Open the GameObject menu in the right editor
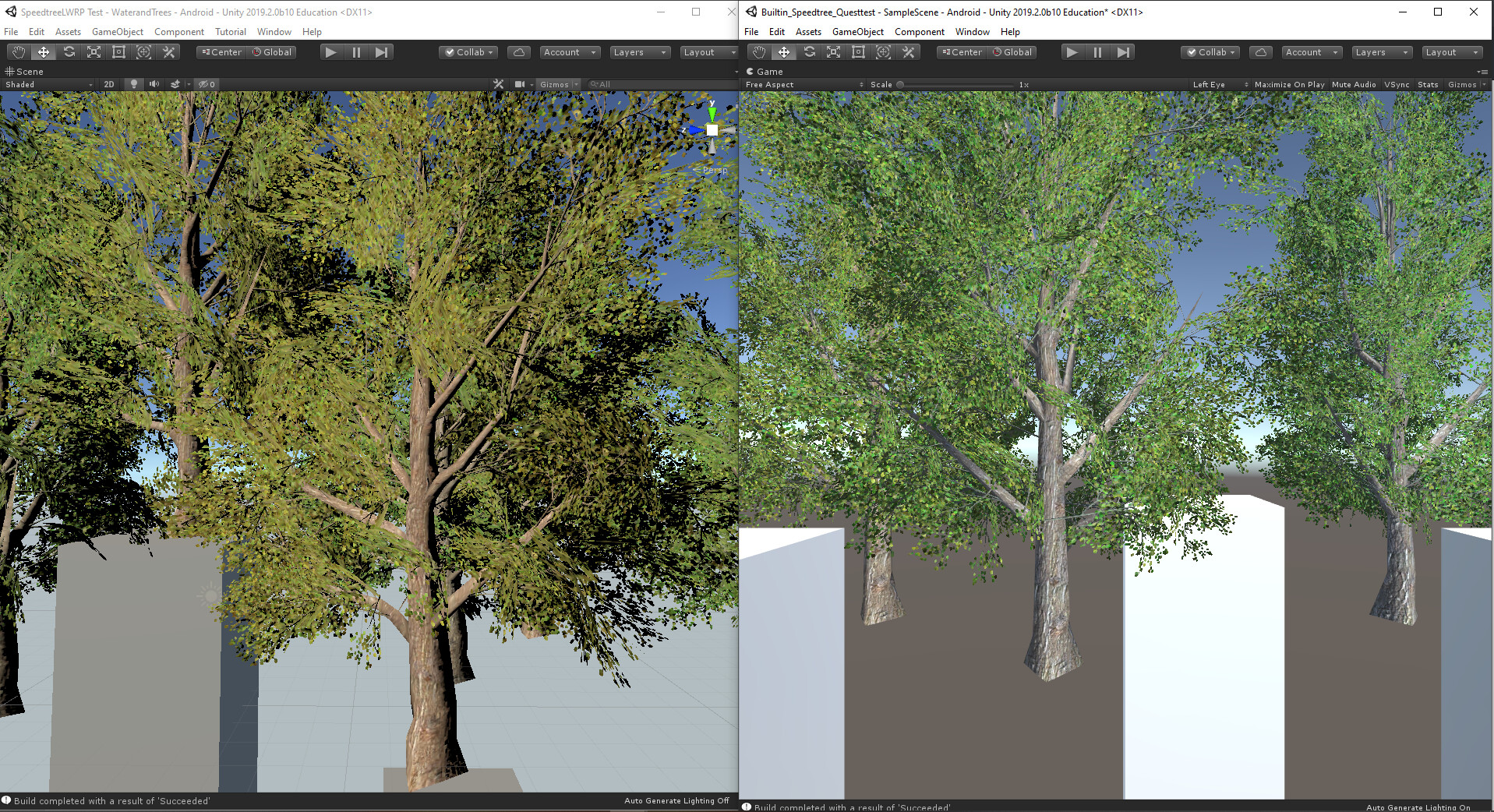 coord(857,32)
